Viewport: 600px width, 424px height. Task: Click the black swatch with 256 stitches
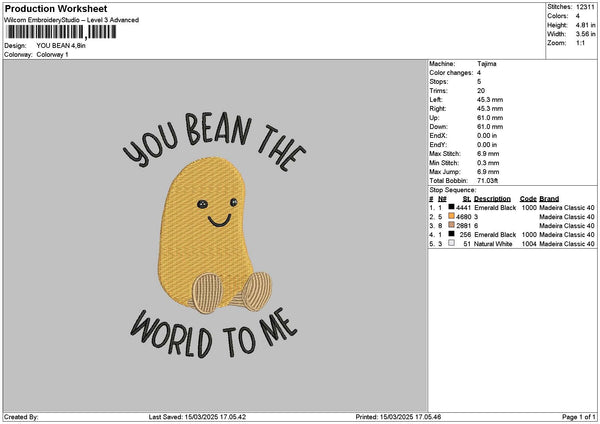[452, 234]
